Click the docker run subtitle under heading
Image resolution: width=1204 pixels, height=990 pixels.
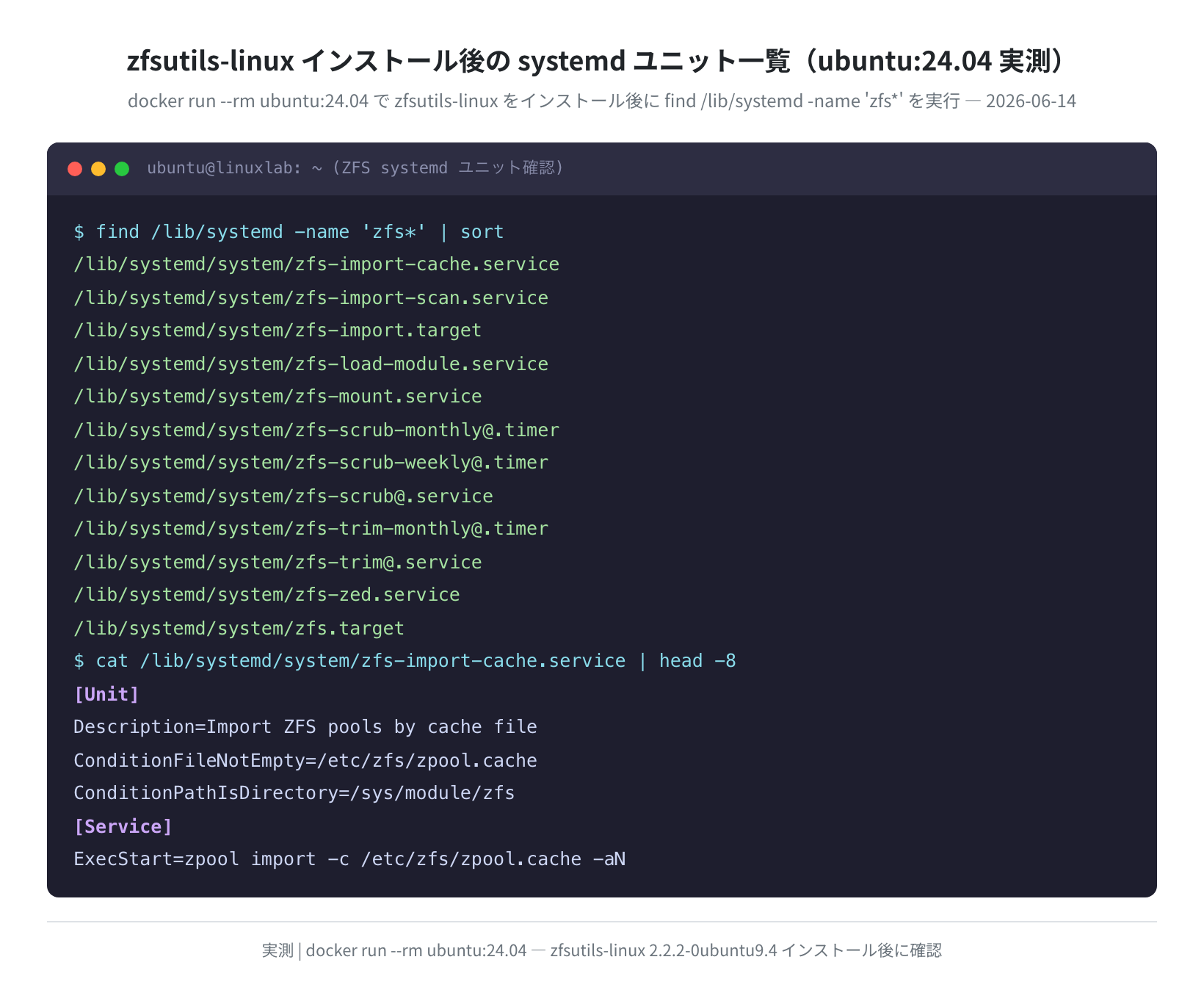pyautogui.click(x=602, y=101)
